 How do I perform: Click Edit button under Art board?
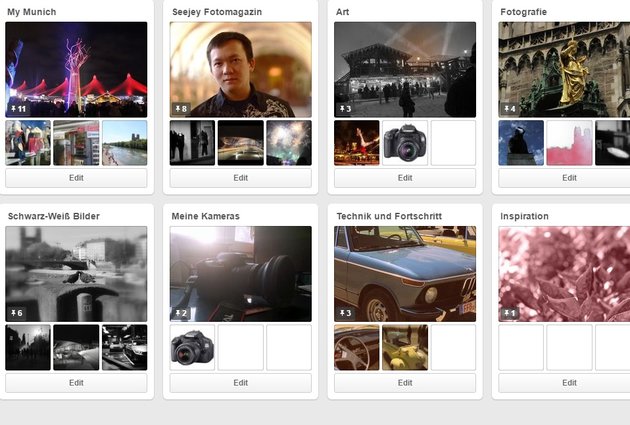pyautogui.click(x=405, y=178)
